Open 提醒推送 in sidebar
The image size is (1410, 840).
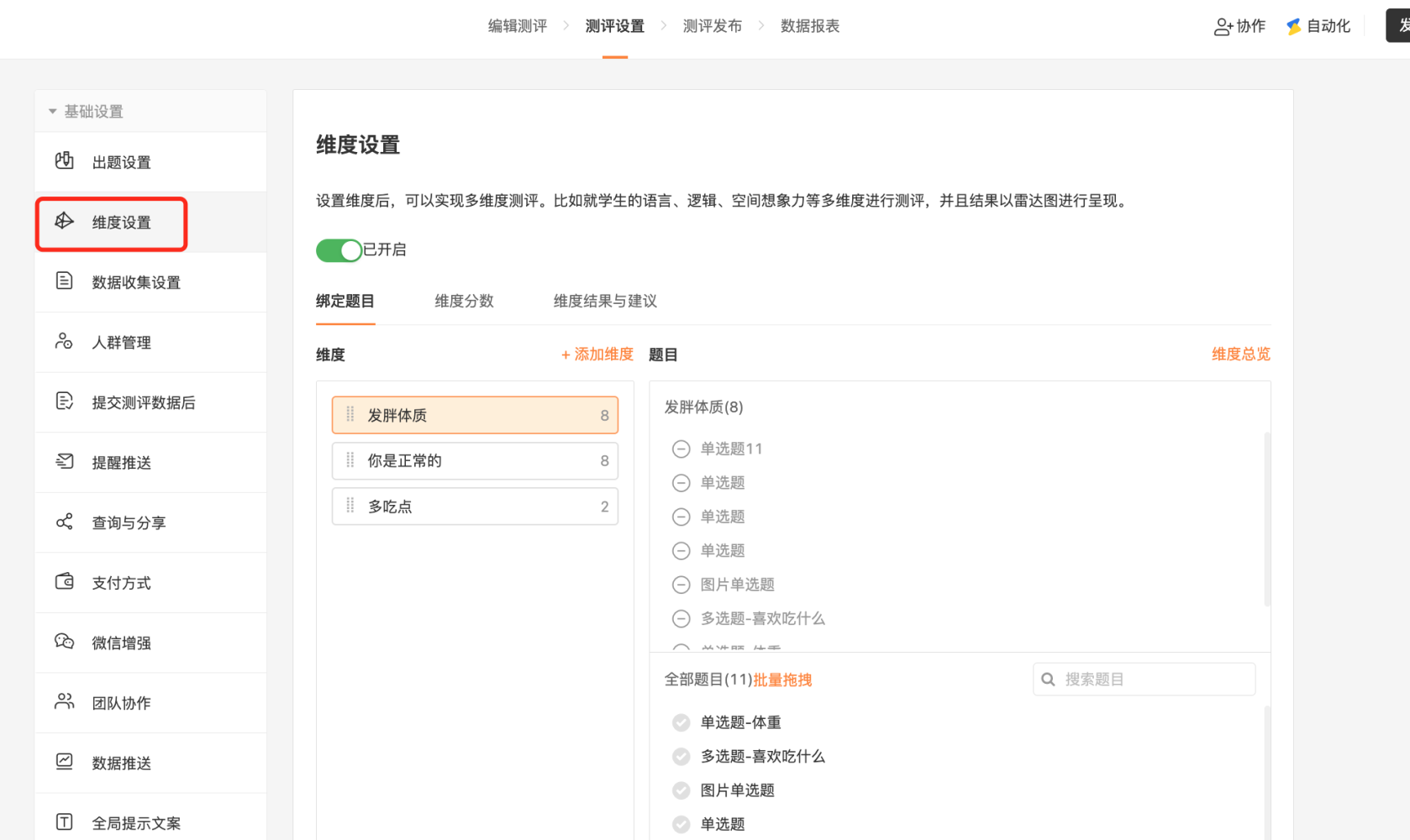coord(151,463)
